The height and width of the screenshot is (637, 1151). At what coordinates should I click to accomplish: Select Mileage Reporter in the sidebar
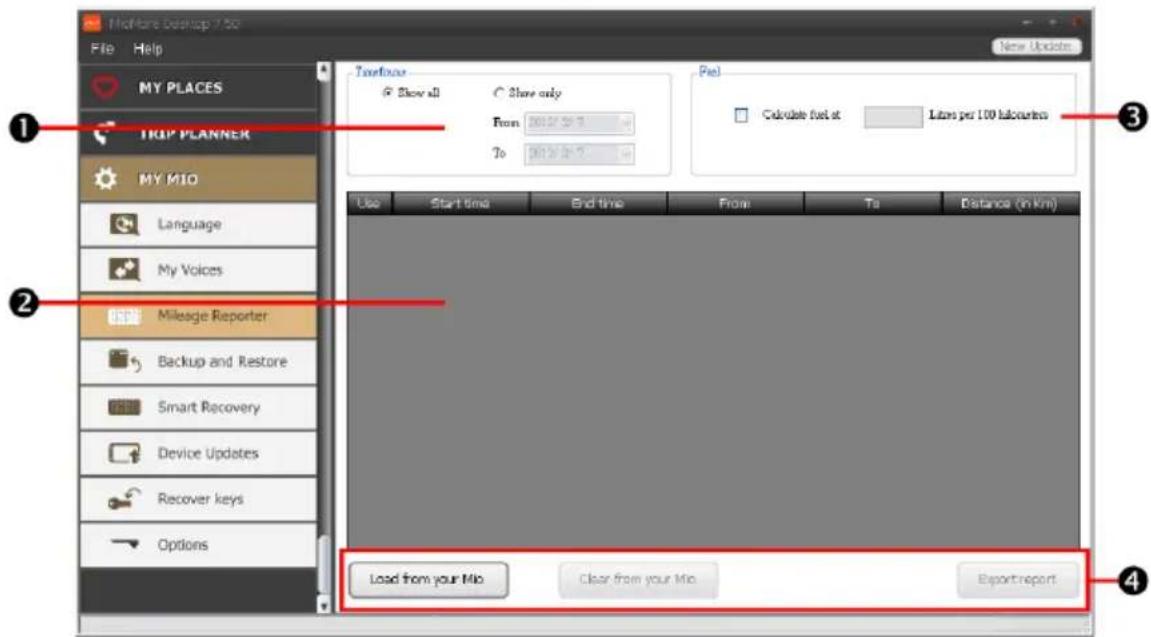tap(198, 316)
